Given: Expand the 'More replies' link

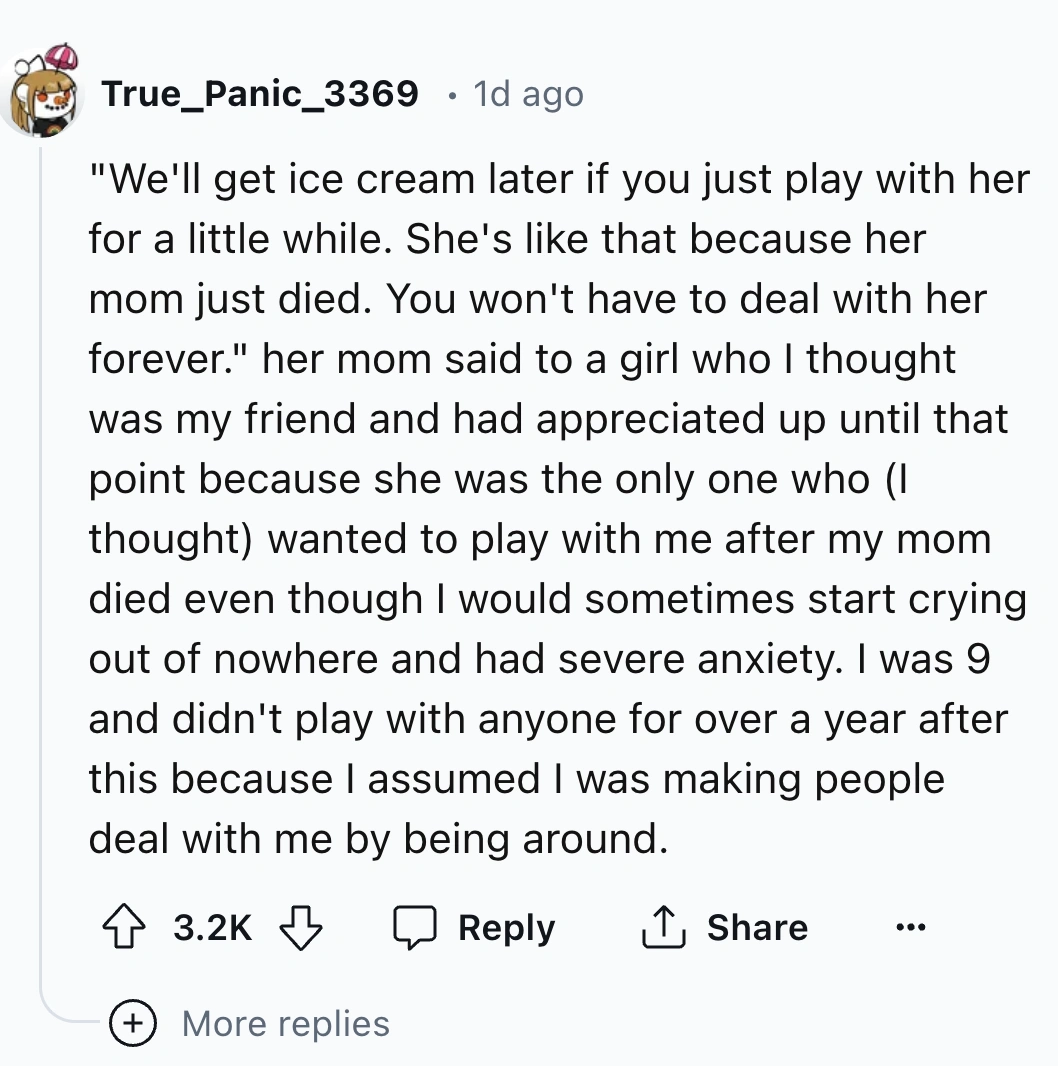Looking at the screenshot, I should point(286,1023).
